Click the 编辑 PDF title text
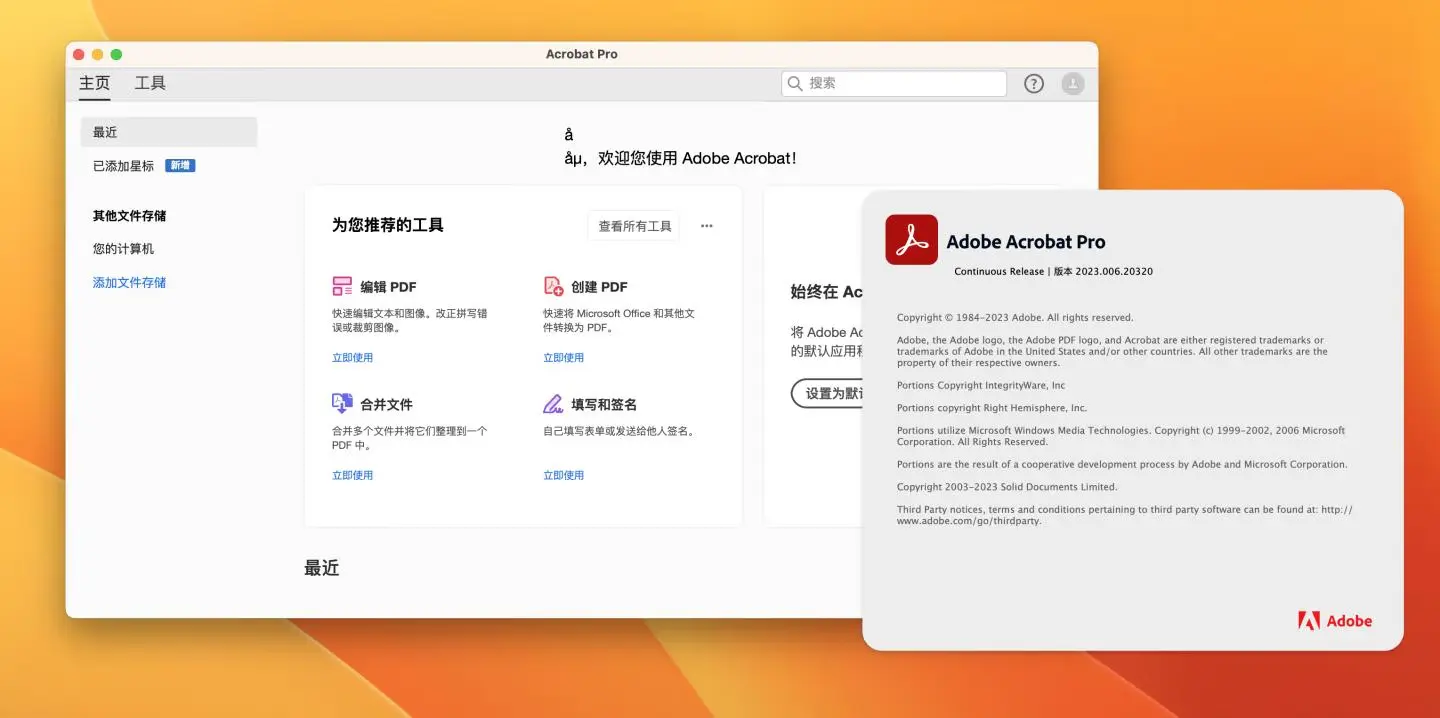 tap(388, 287)
